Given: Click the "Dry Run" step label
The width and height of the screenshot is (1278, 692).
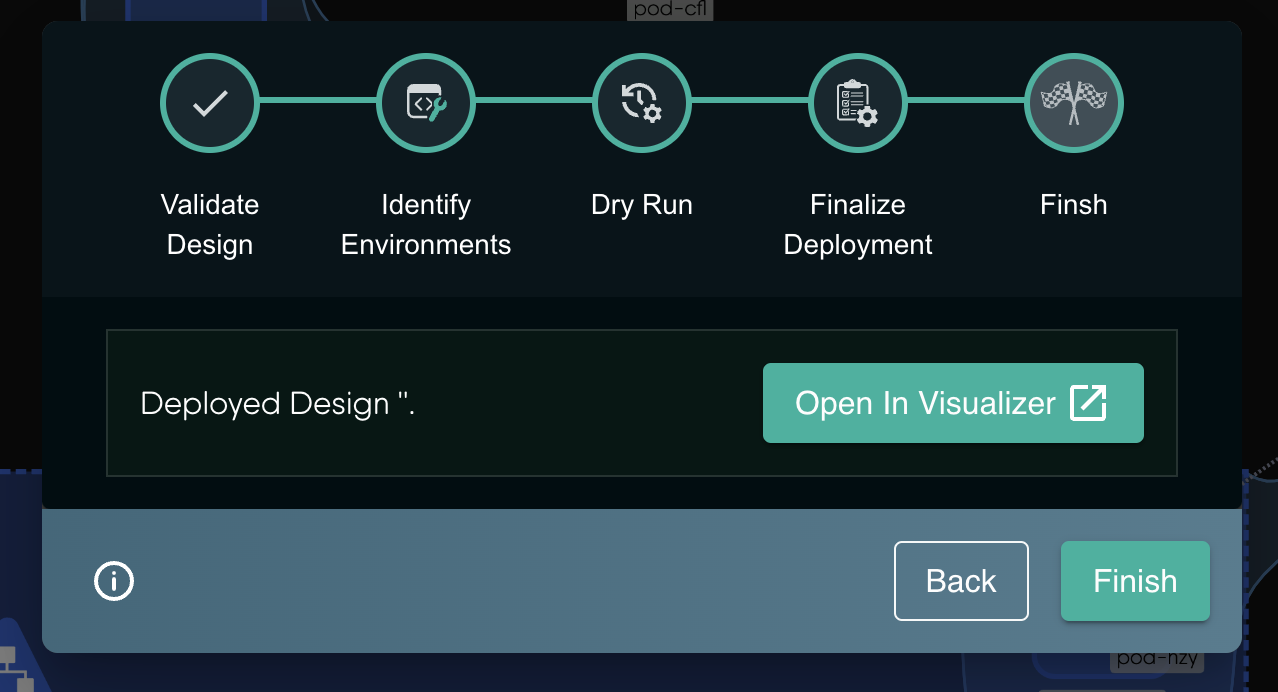Looking at the screenshot, I should coord(642,205).
